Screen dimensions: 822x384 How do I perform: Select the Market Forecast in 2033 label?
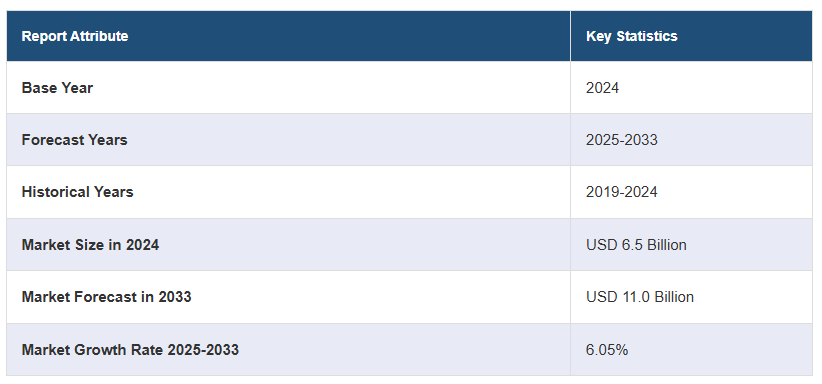tap(106, 297)
